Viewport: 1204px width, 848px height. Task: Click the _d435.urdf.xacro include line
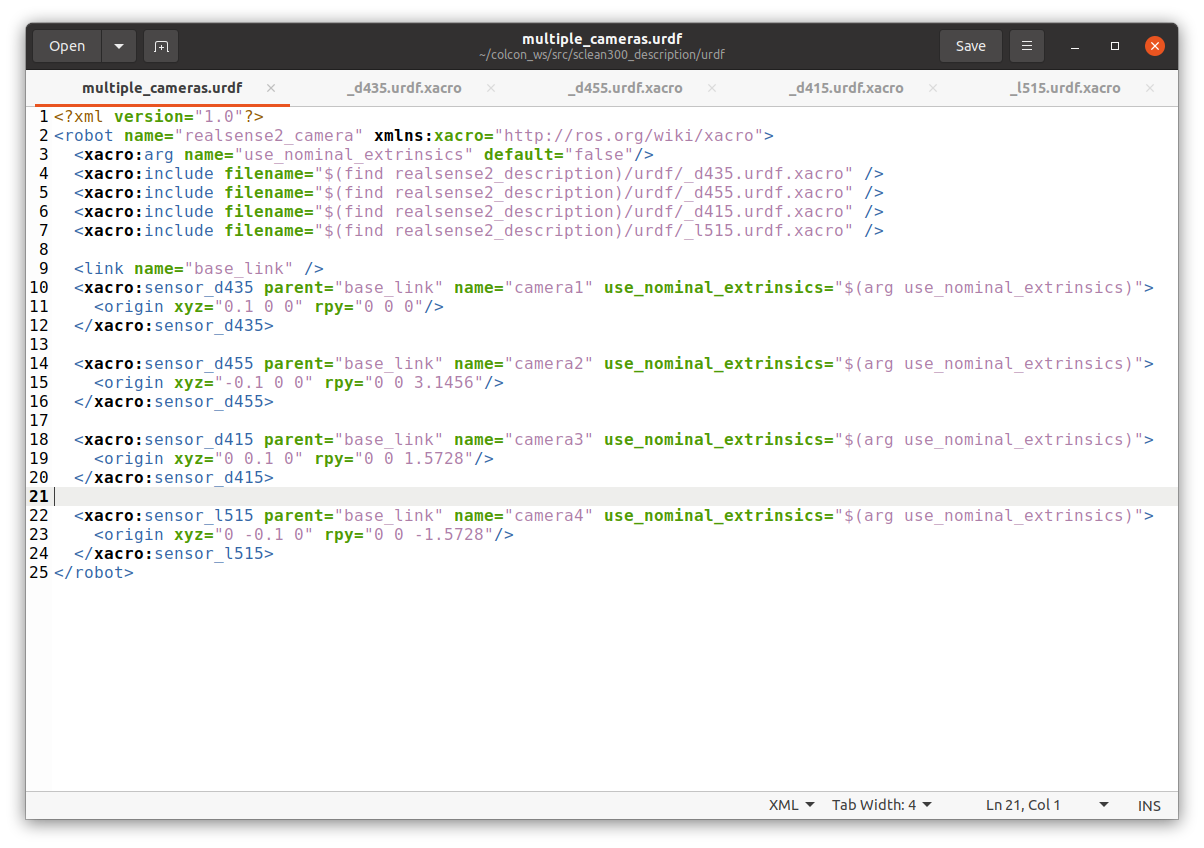tap(478, 173)
